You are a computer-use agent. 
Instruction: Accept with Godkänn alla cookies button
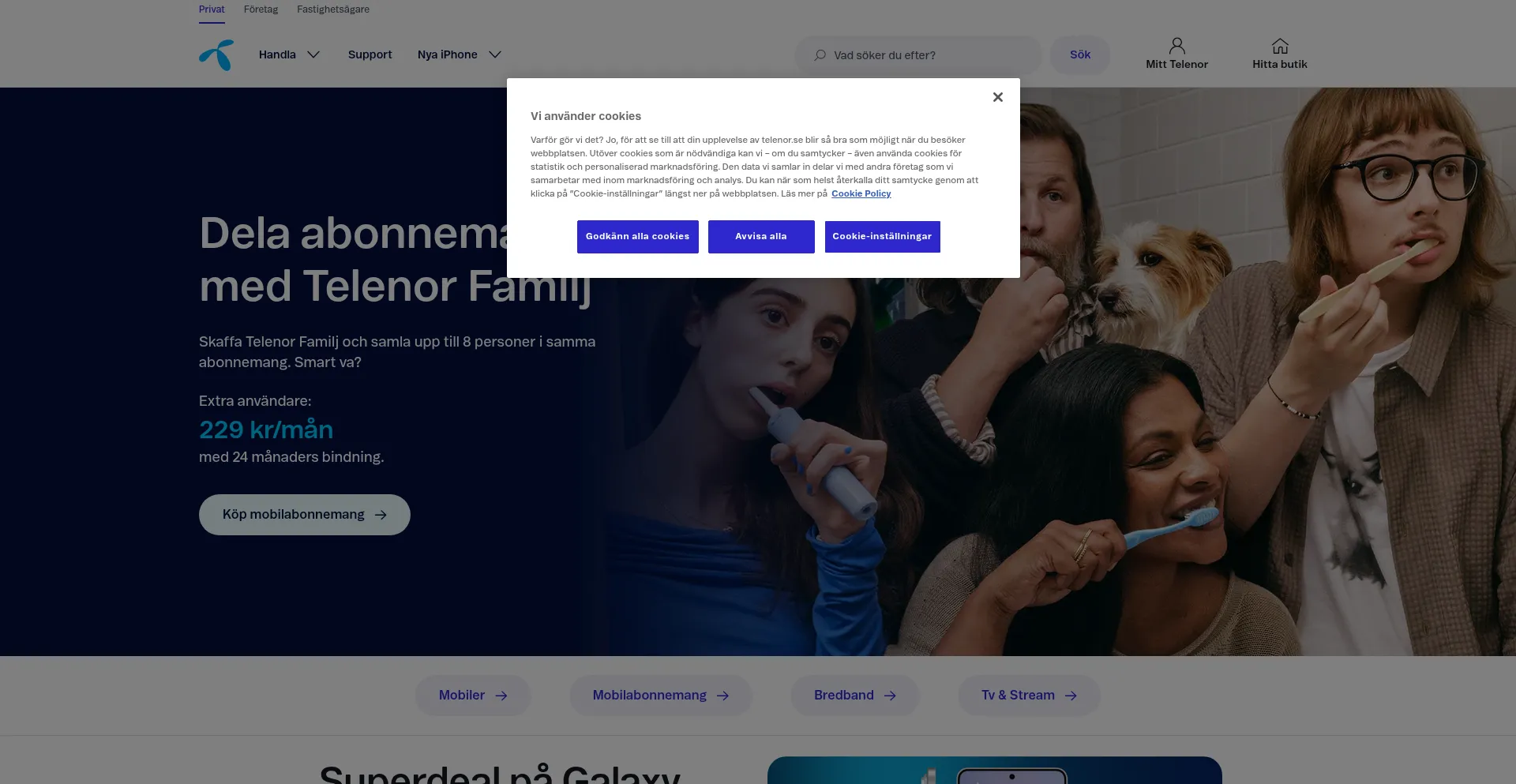638,237
